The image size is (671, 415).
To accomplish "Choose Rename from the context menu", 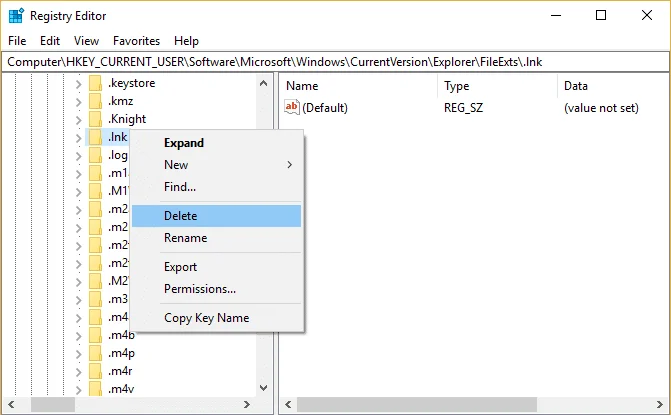I will pyautogui.click(x=217, y=238).
